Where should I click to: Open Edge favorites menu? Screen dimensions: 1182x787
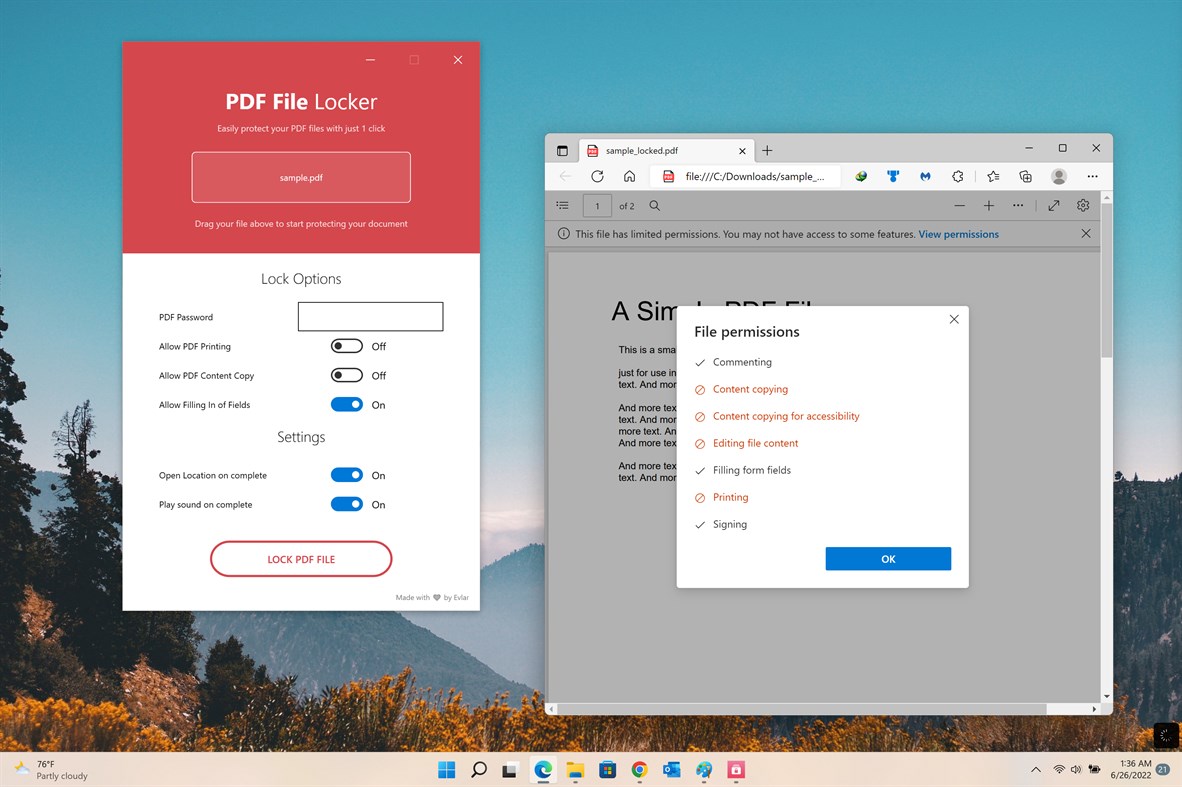click(992, 176)
